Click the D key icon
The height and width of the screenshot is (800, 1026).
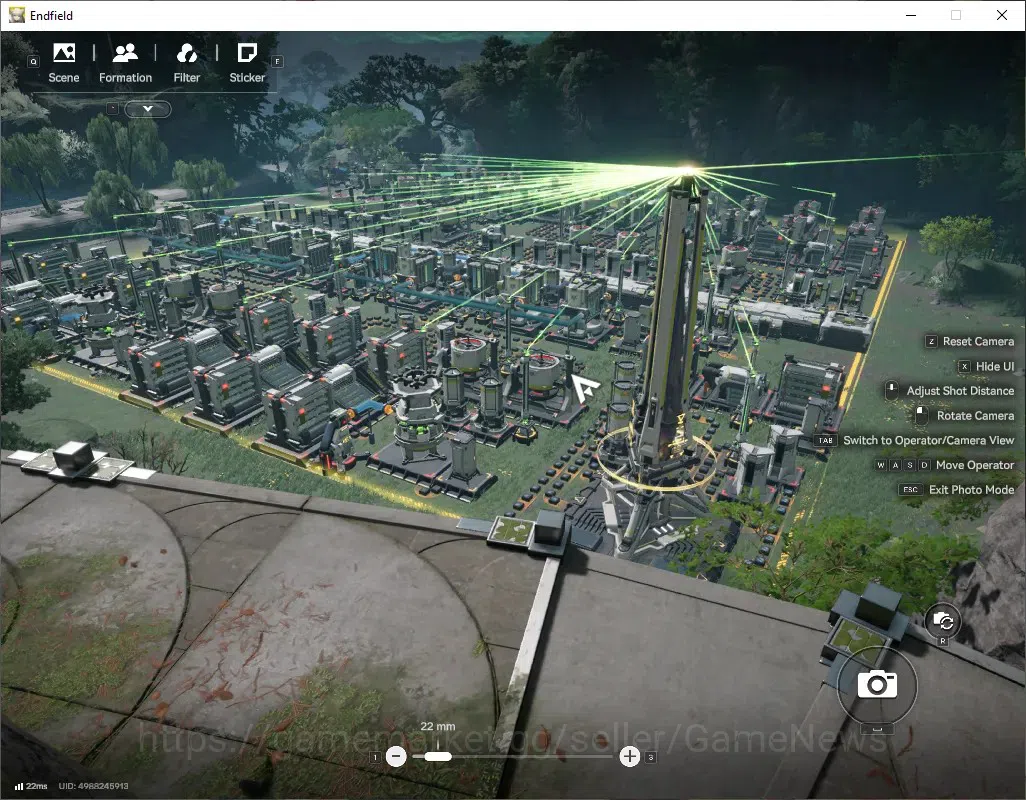pos(924,465)
